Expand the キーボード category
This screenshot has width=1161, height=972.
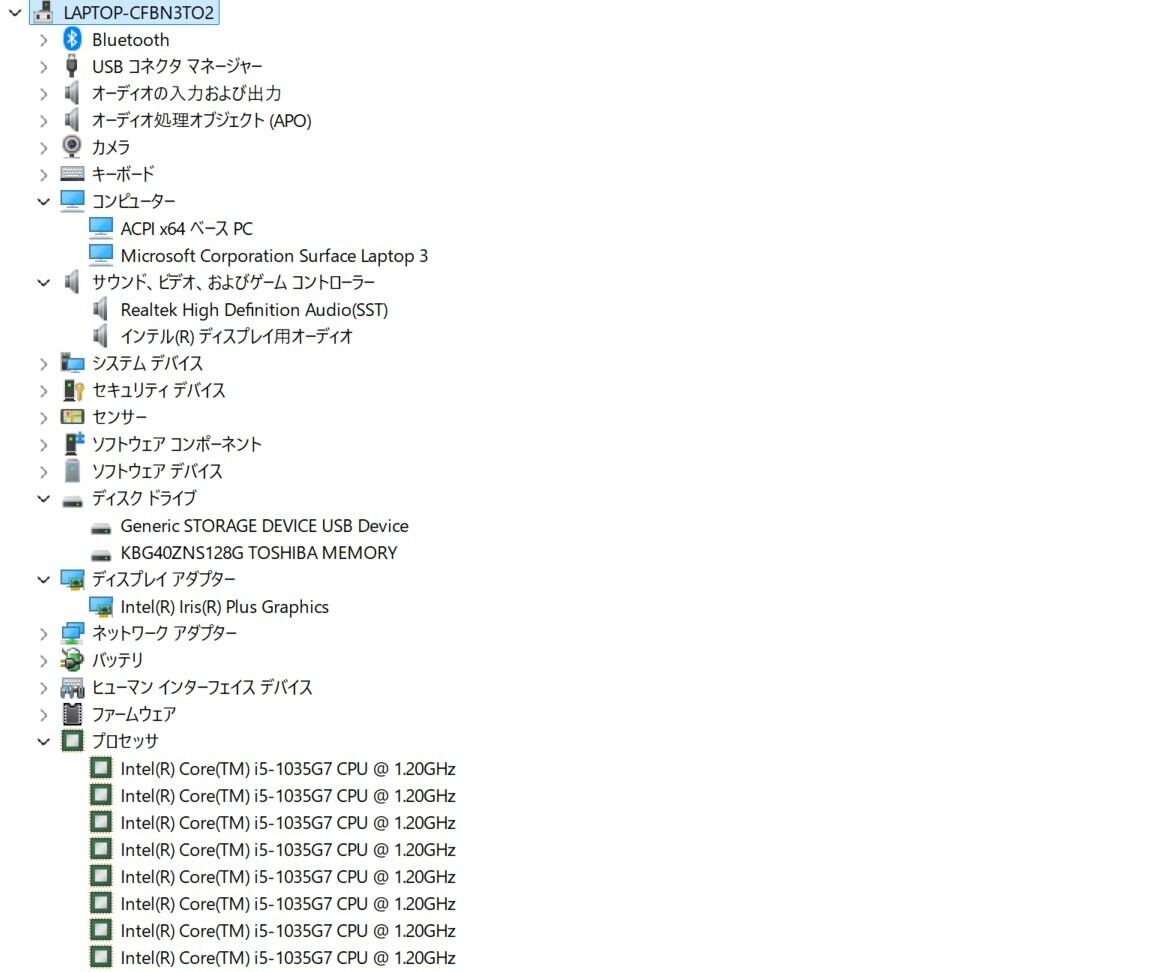tap(44, 175)
